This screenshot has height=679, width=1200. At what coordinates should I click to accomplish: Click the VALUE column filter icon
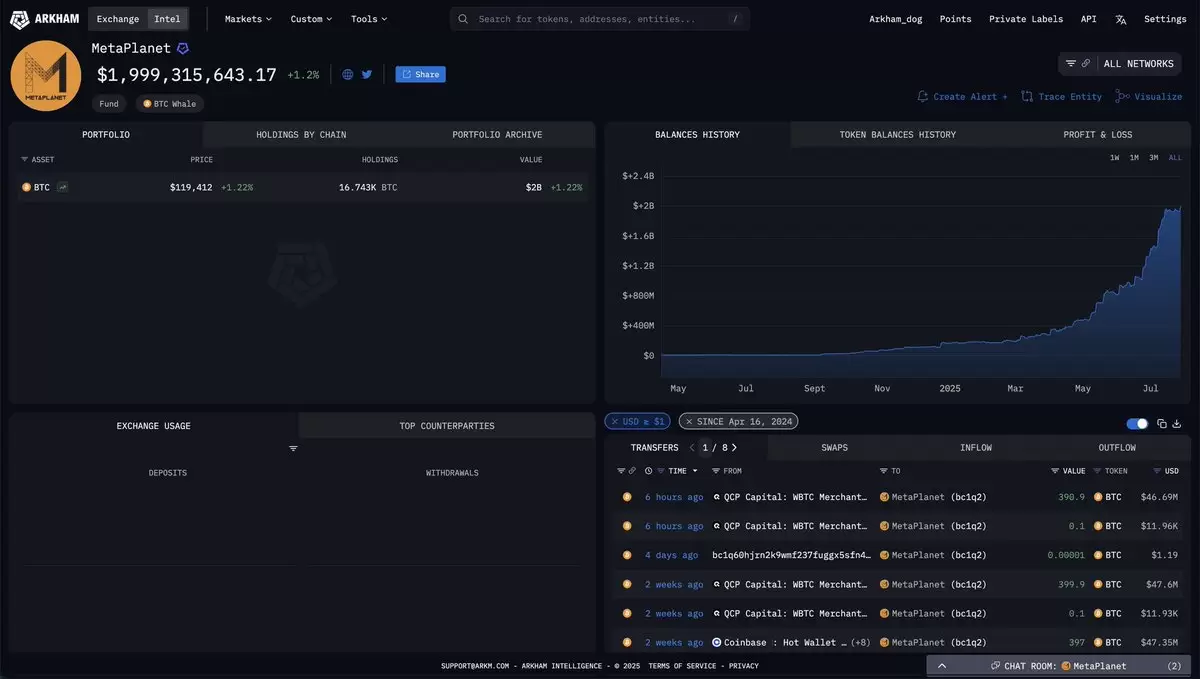[1056, 471]
